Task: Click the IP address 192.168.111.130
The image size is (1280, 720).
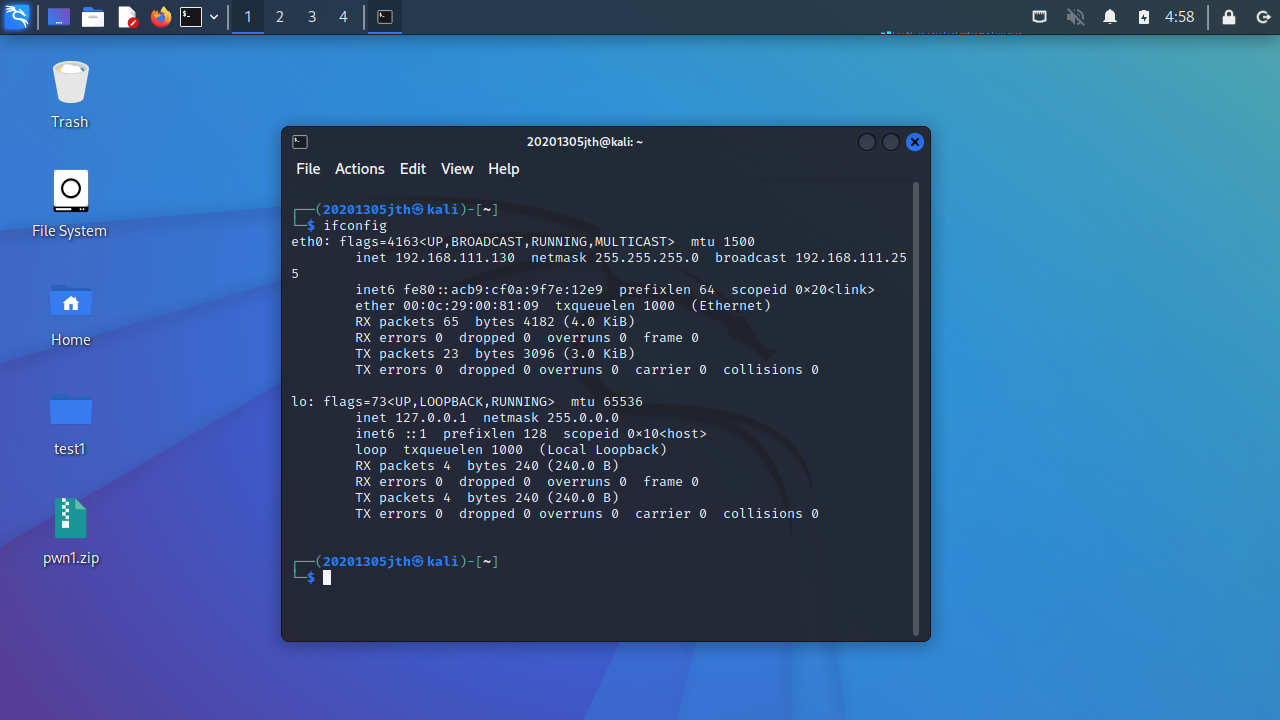Action: pos(455,258)
